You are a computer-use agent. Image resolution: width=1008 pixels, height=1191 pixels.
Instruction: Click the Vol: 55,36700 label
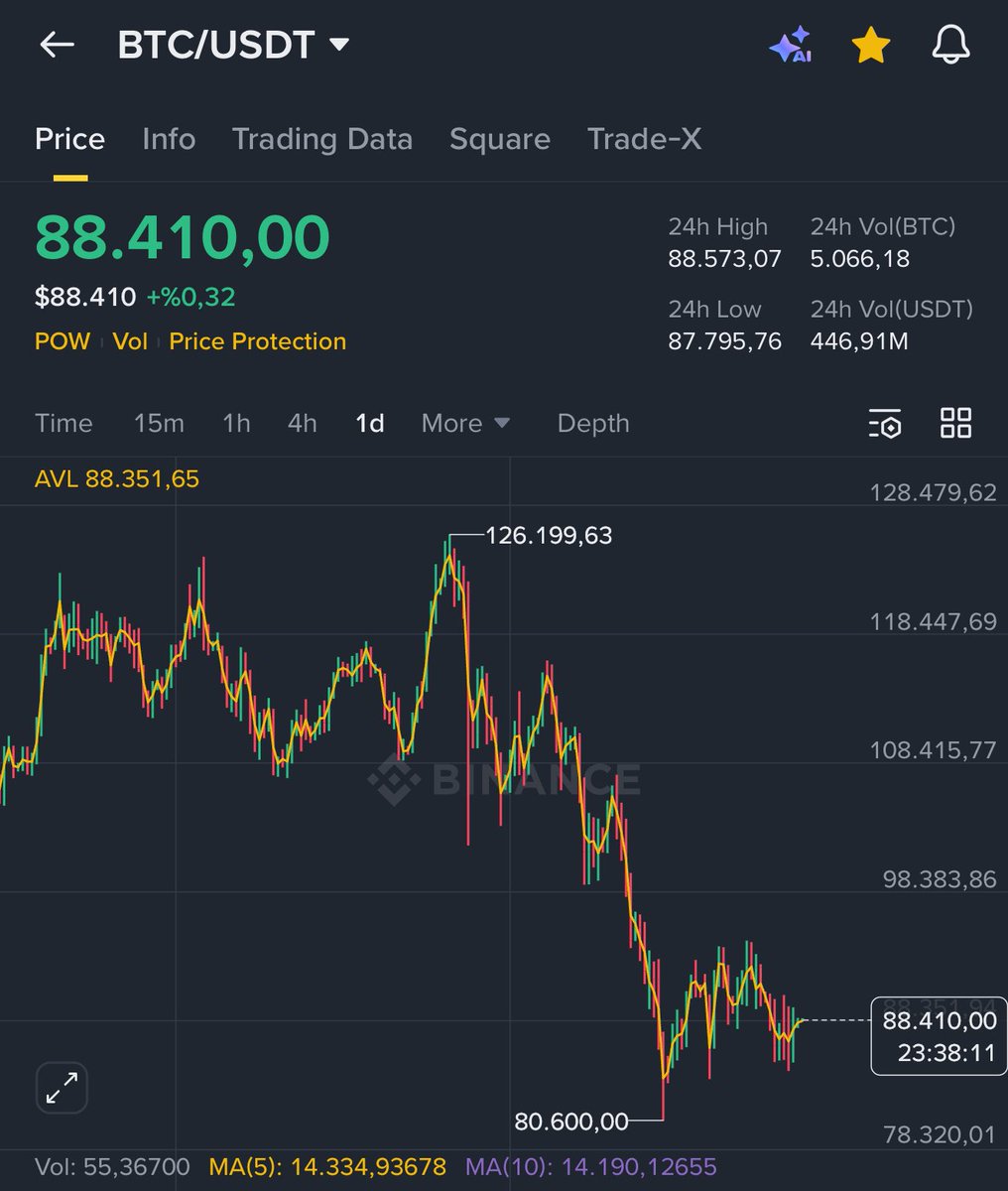112,1167
